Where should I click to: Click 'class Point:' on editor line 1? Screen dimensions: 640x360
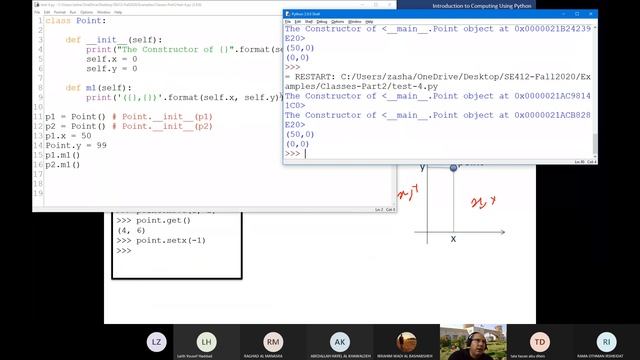(76, 20)
